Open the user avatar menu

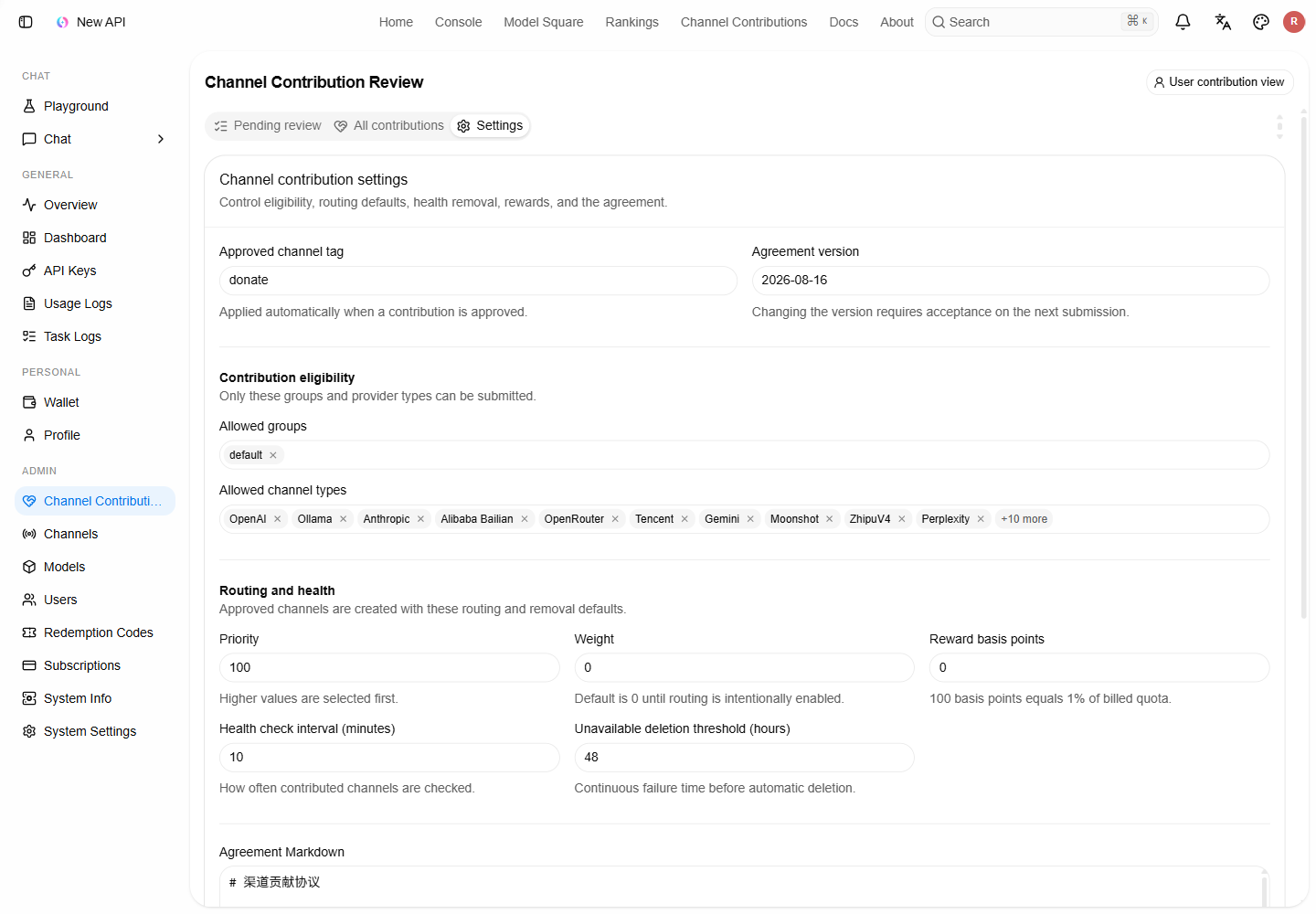pos(1294,22)
